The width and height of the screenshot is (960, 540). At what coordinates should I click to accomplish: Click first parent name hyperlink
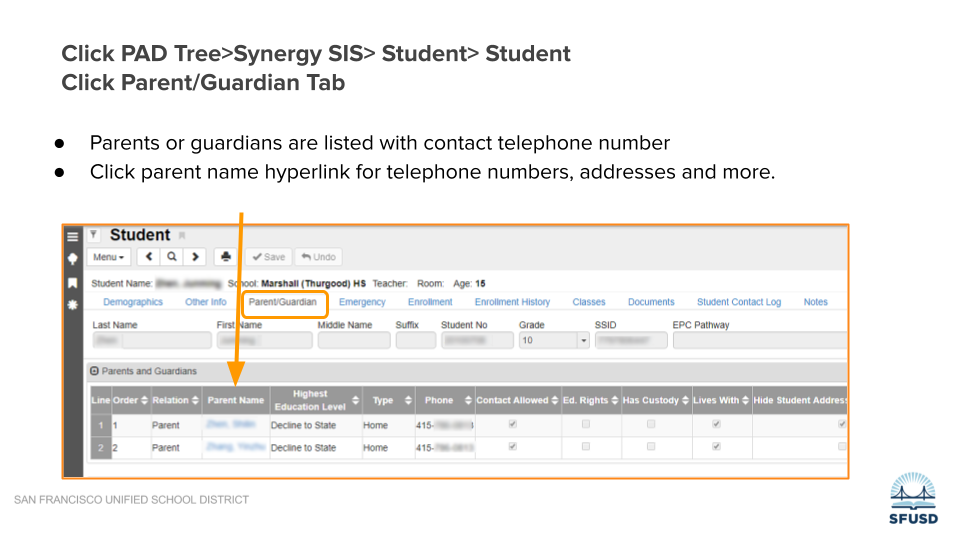(x=232, y=424)
